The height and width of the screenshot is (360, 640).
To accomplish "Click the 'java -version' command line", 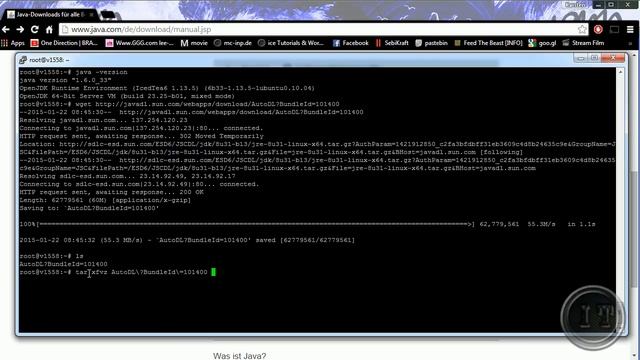I will coord(73,72).
